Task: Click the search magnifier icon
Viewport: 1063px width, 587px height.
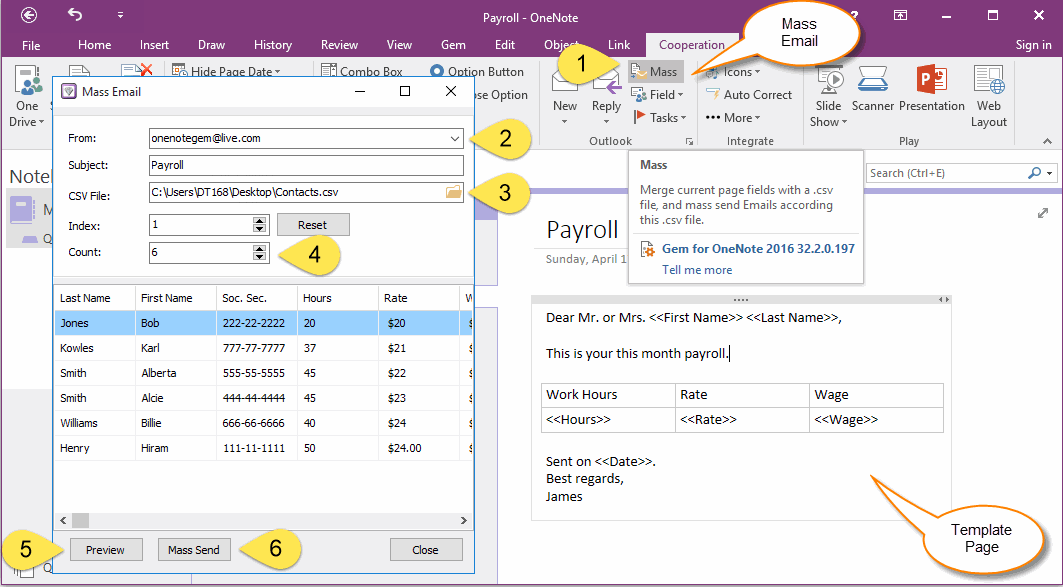Action: [x=1034, y=174]
